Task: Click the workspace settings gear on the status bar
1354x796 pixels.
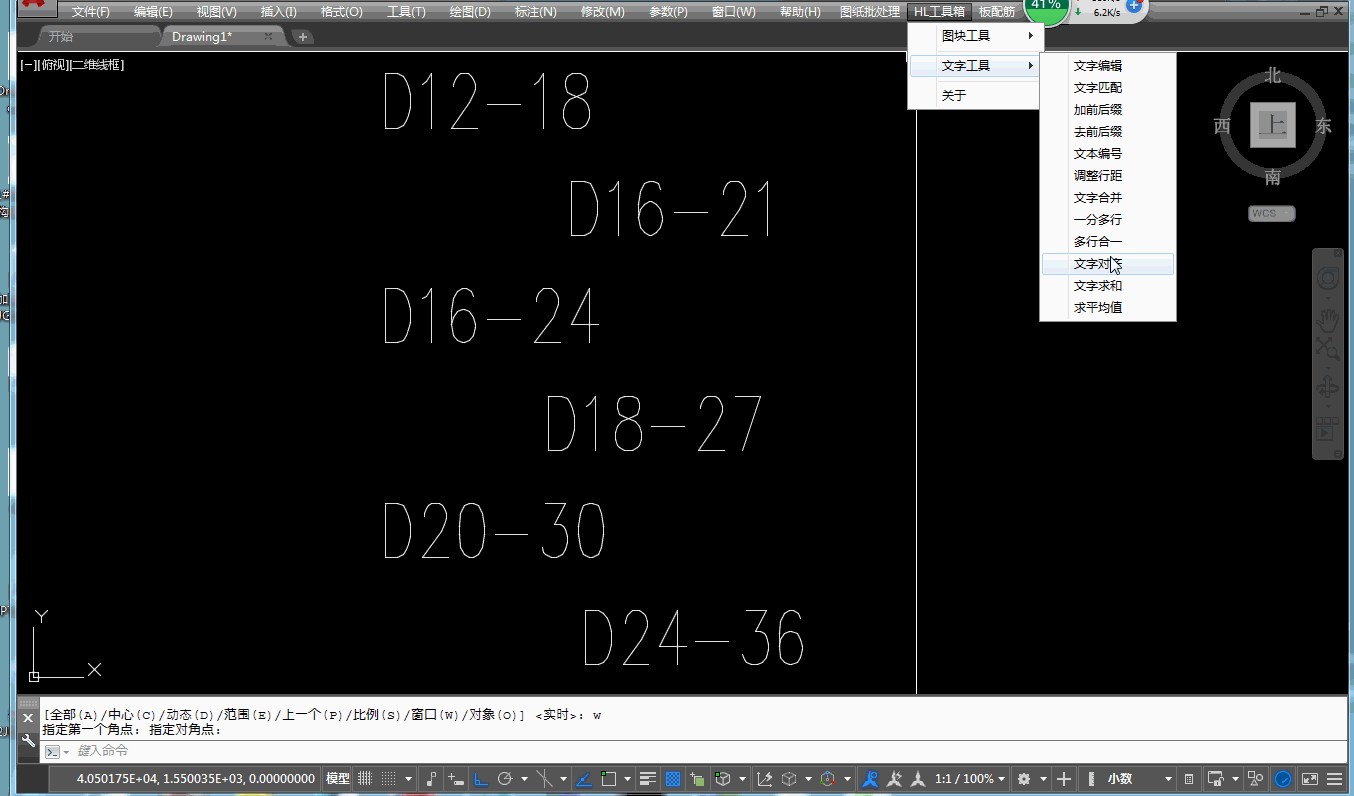Action: click(1024, 778)
